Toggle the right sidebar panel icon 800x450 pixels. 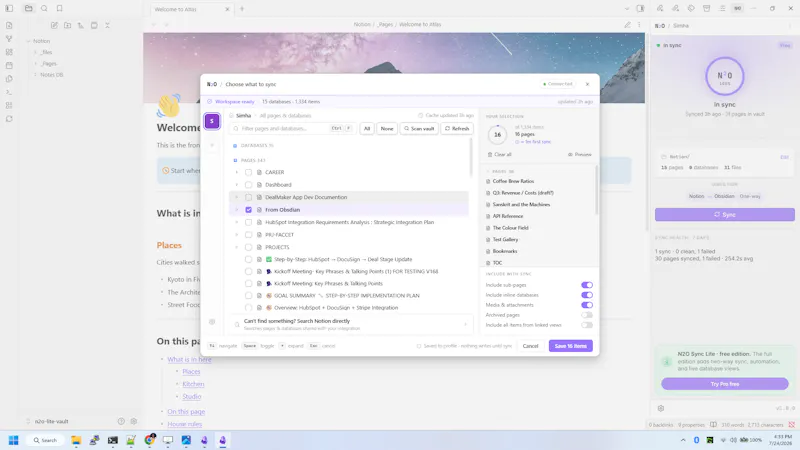click(640, 9)
